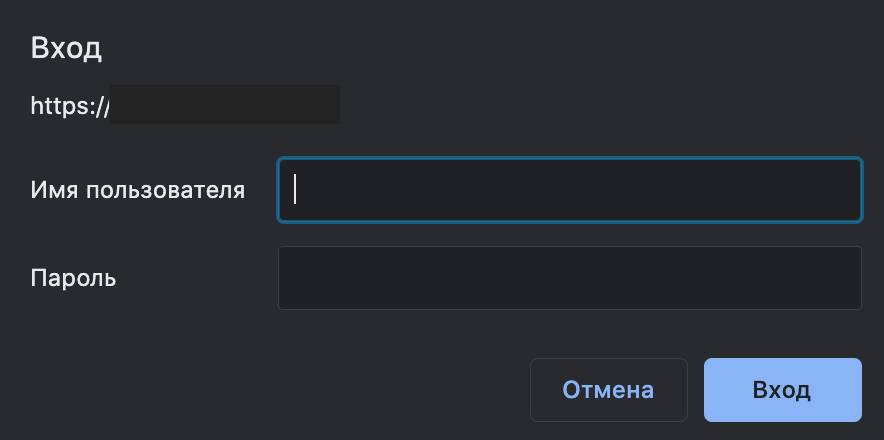This screenshot has height=440, width=884.
Task: Cancel the sign-in dialog with Отмена
Action: coord(608,390)
